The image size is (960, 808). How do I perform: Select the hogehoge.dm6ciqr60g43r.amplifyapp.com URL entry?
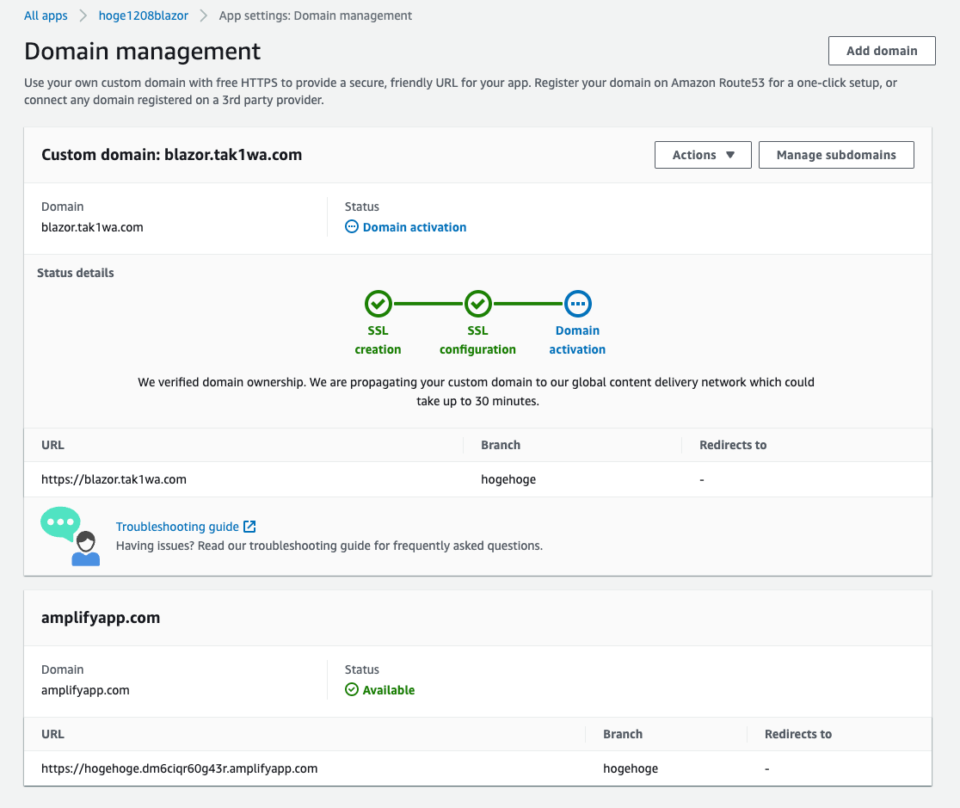[180, 768]
